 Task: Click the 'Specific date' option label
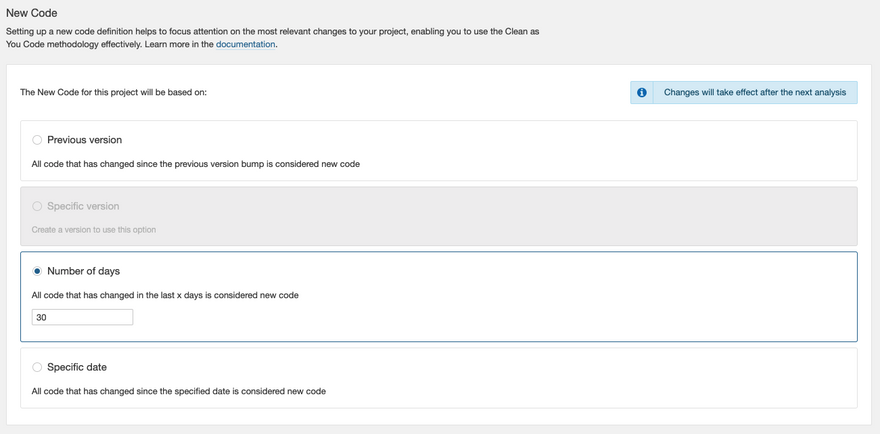tap(77, 367)
